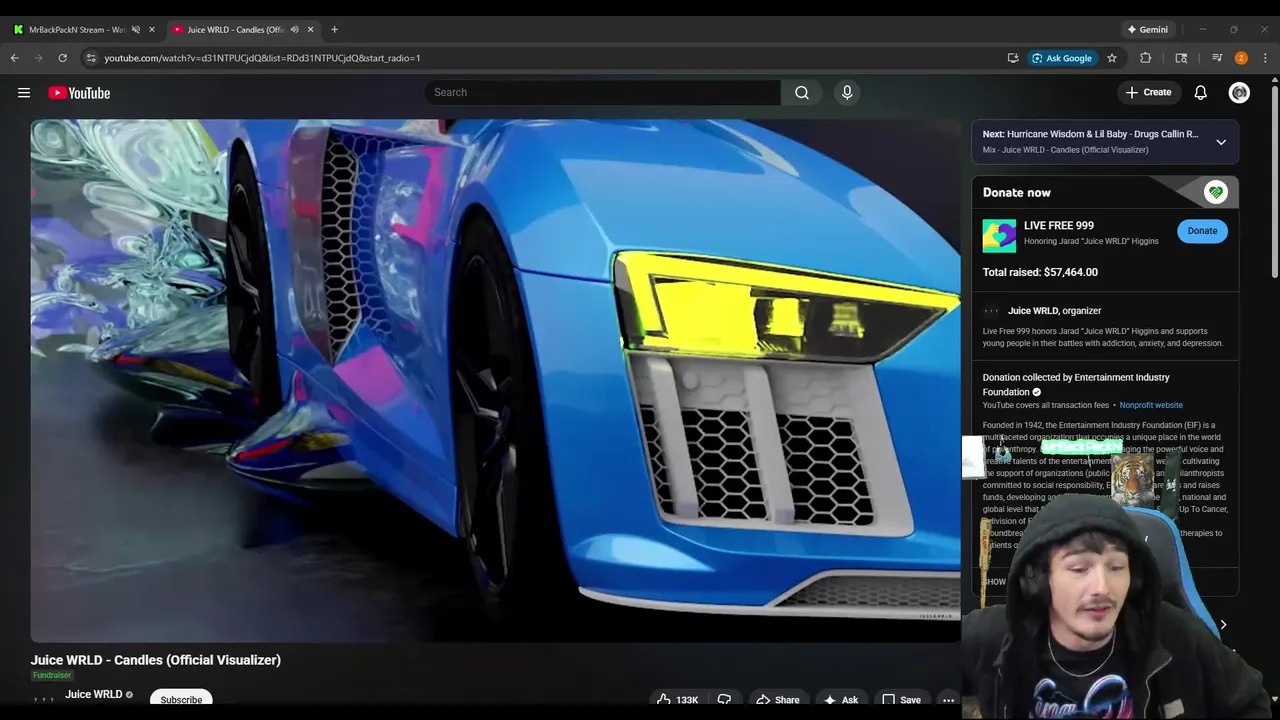Screen dimensions: 1280x720
Task: Open YouTube notifications bell
Action: point(1201,93)
